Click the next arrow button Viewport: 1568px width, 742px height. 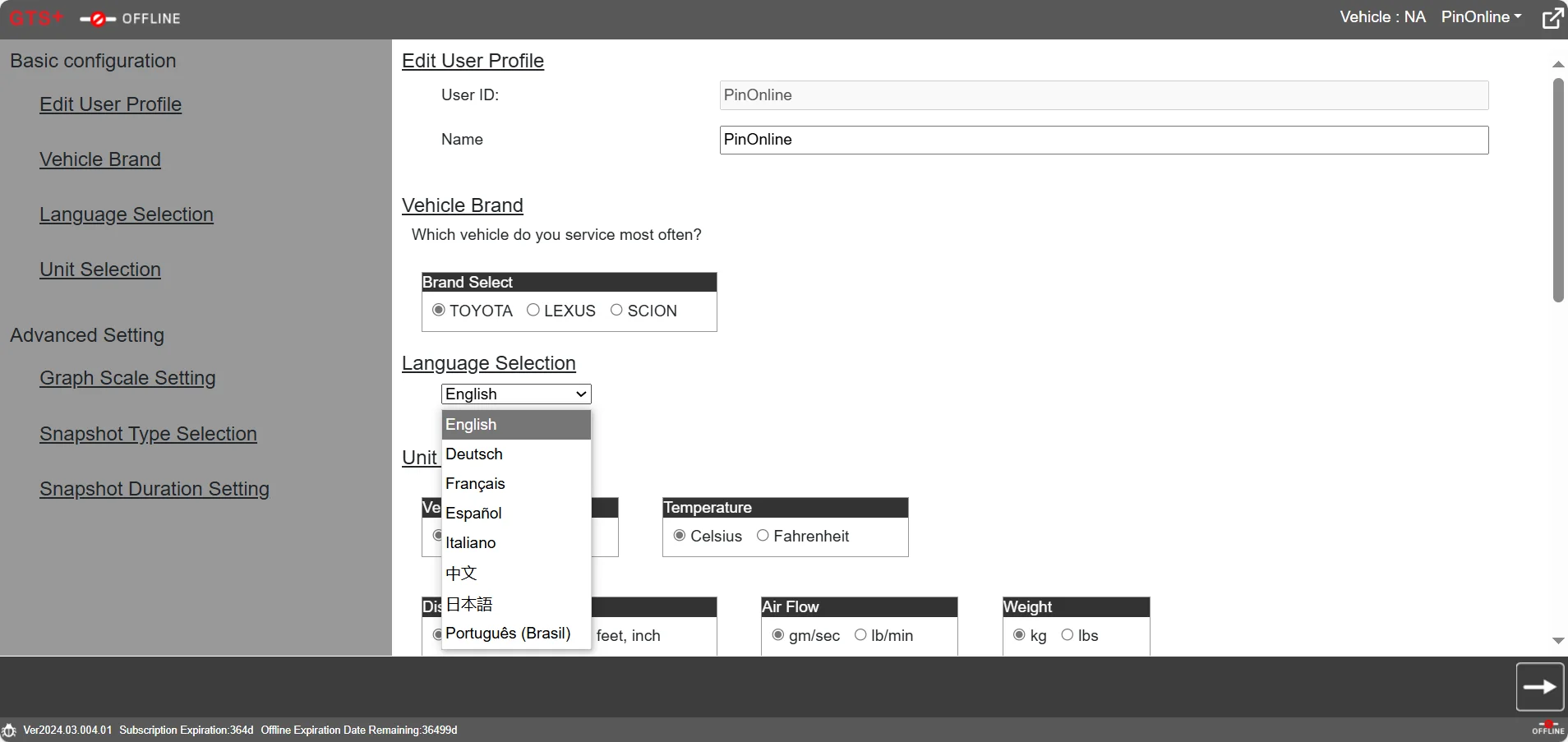[x=1539, y=687]
